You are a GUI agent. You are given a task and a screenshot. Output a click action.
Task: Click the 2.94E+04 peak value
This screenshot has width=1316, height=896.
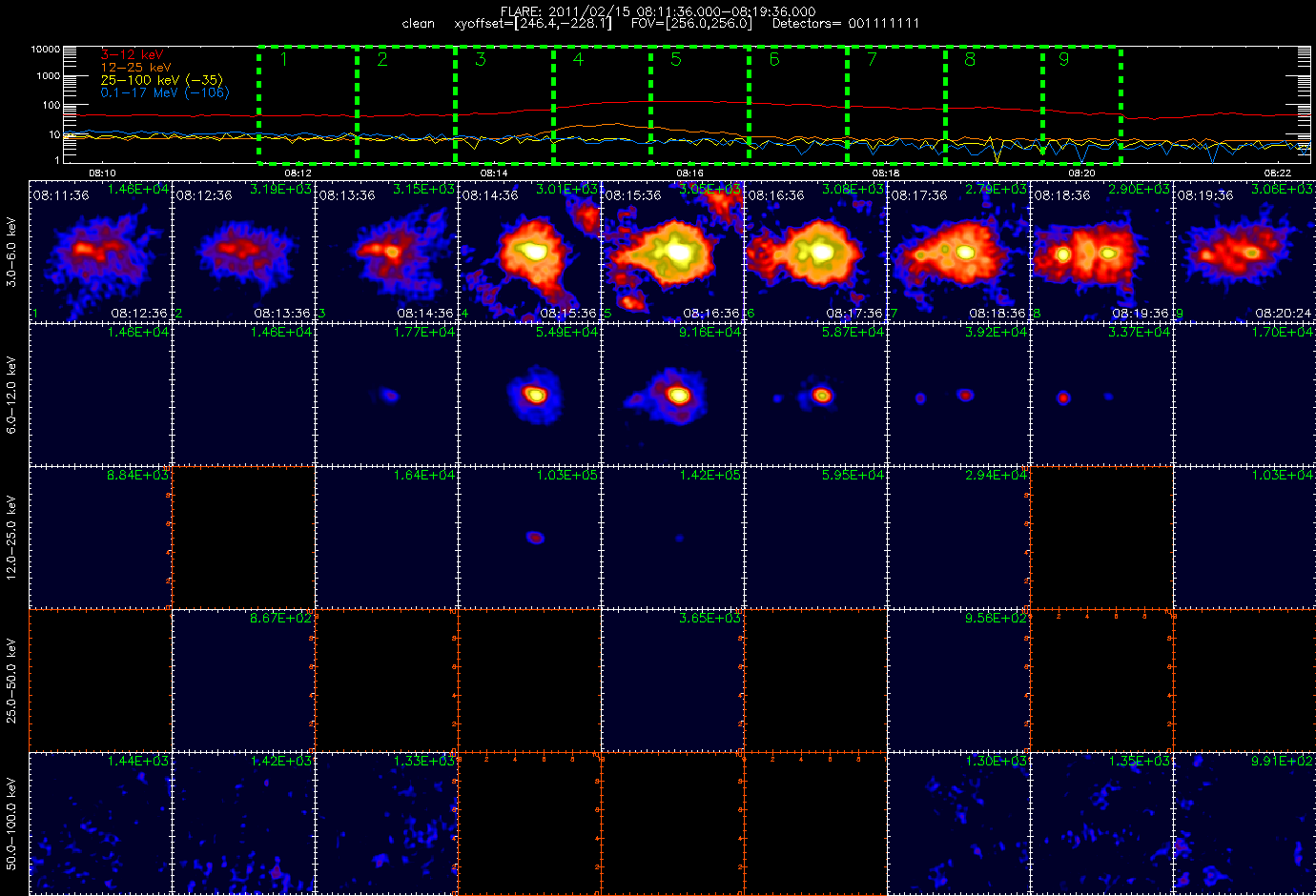tap(997, 475)
